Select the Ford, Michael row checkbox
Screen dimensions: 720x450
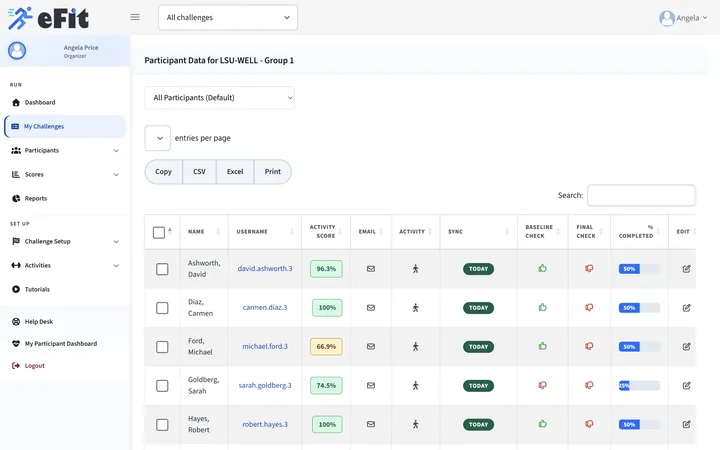click(x=162, y=347)
